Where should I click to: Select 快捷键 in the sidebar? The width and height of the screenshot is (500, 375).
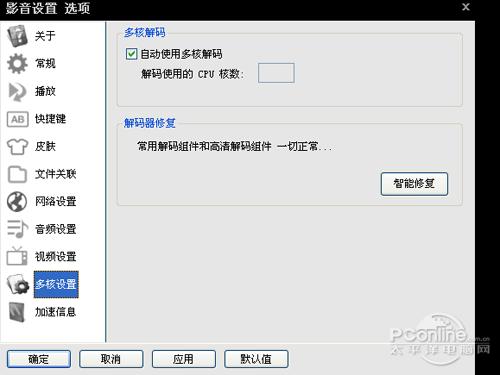(50, 119)
